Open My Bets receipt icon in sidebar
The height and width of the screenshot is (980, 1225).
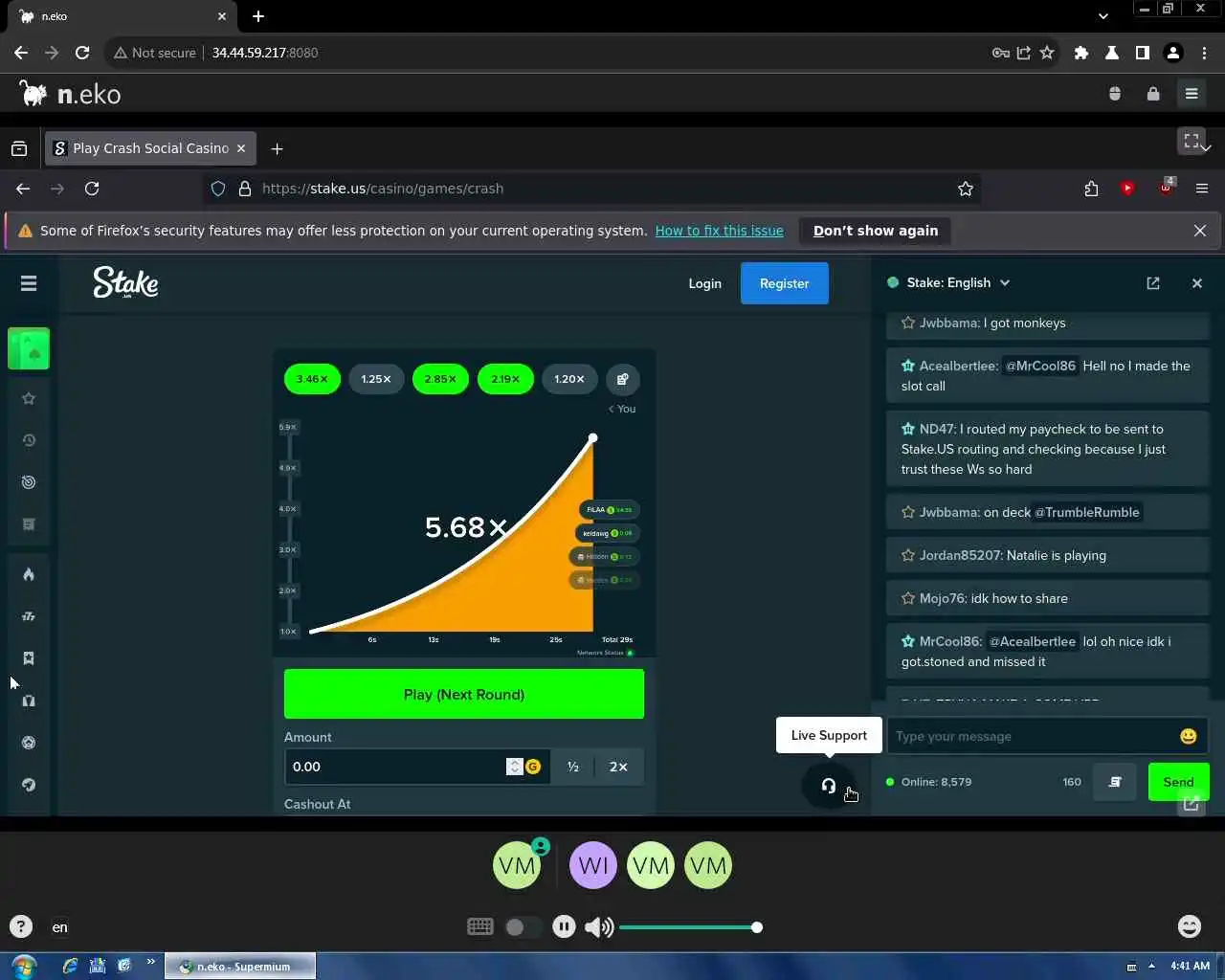pos(29,524)
